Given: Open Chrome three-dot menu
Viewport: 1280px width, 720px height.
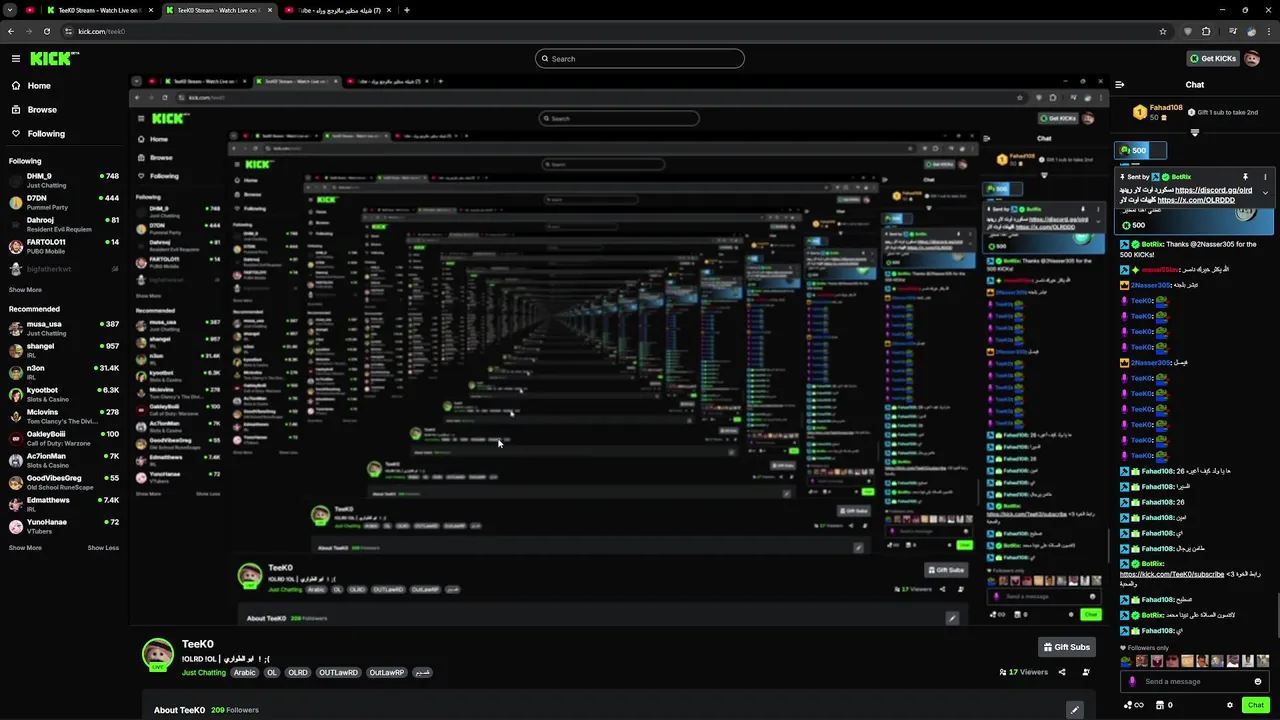Looking at the screenshot, I should pos(1268,31).
